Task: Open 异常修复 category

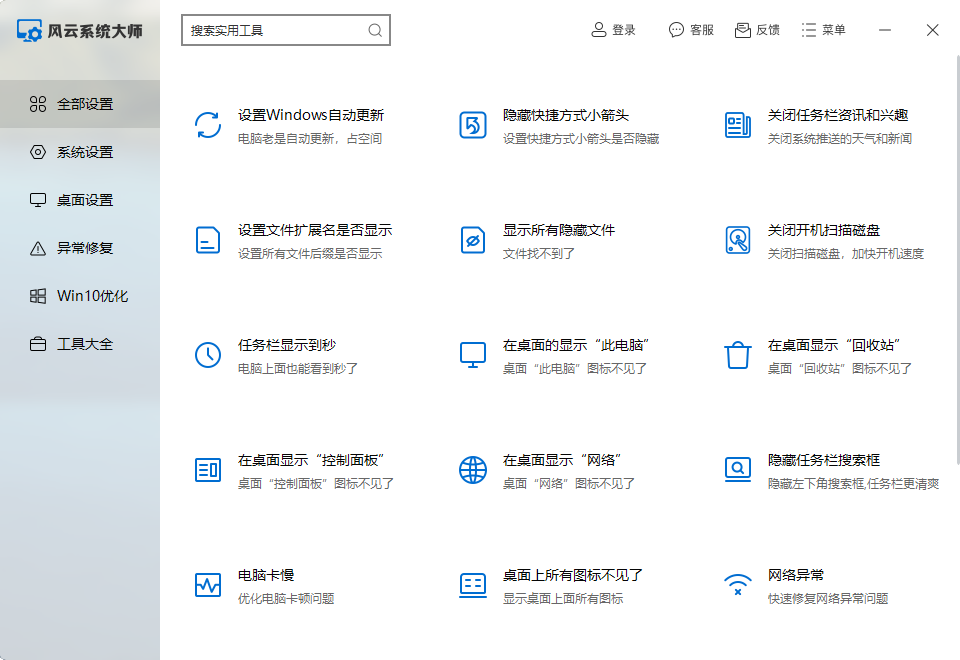Action: click(80, 248)
